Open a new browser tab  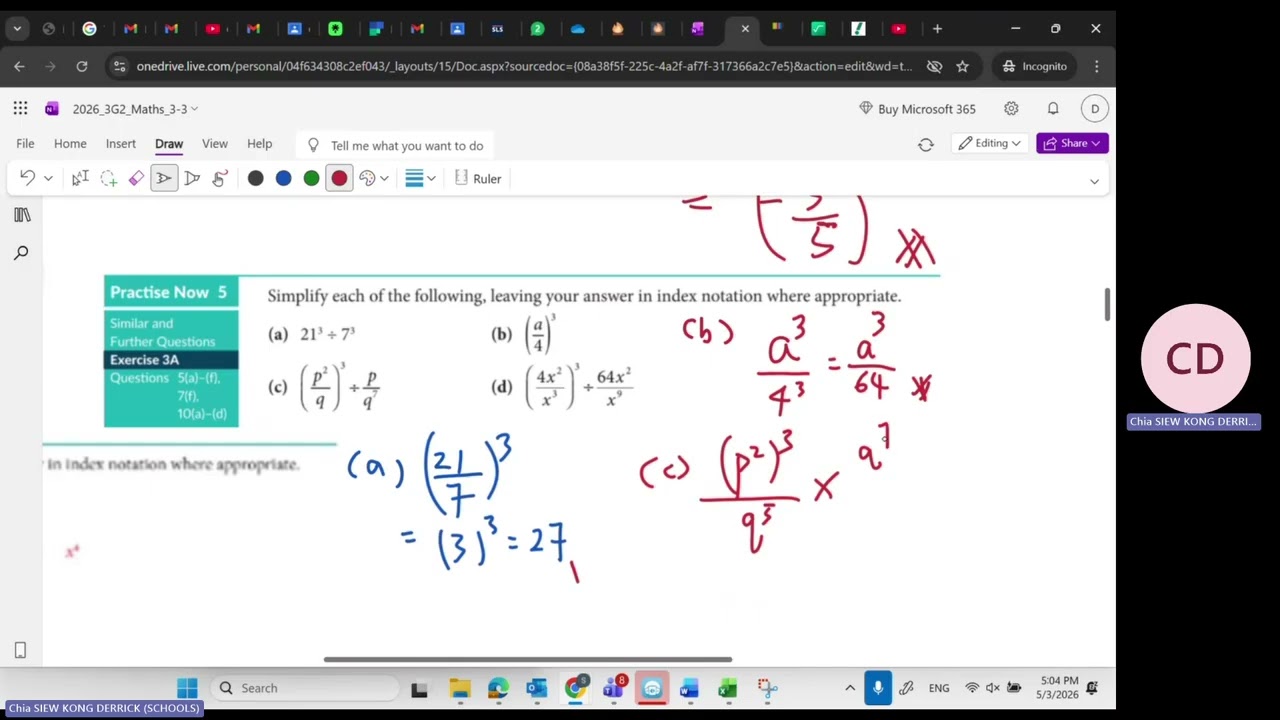(937, 29)
